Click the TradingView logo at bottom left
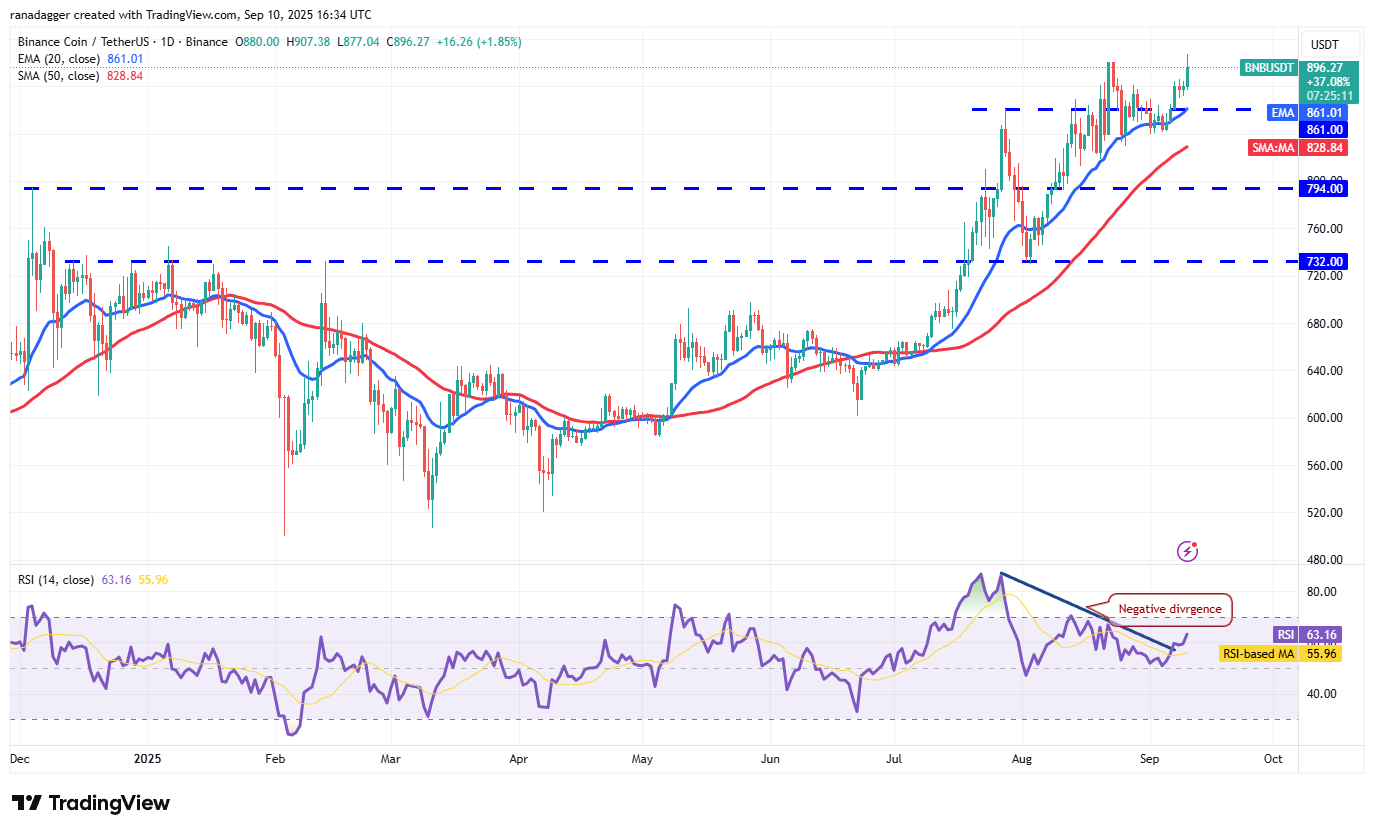This screenshot has height=833, width=1374. point(90,803)
